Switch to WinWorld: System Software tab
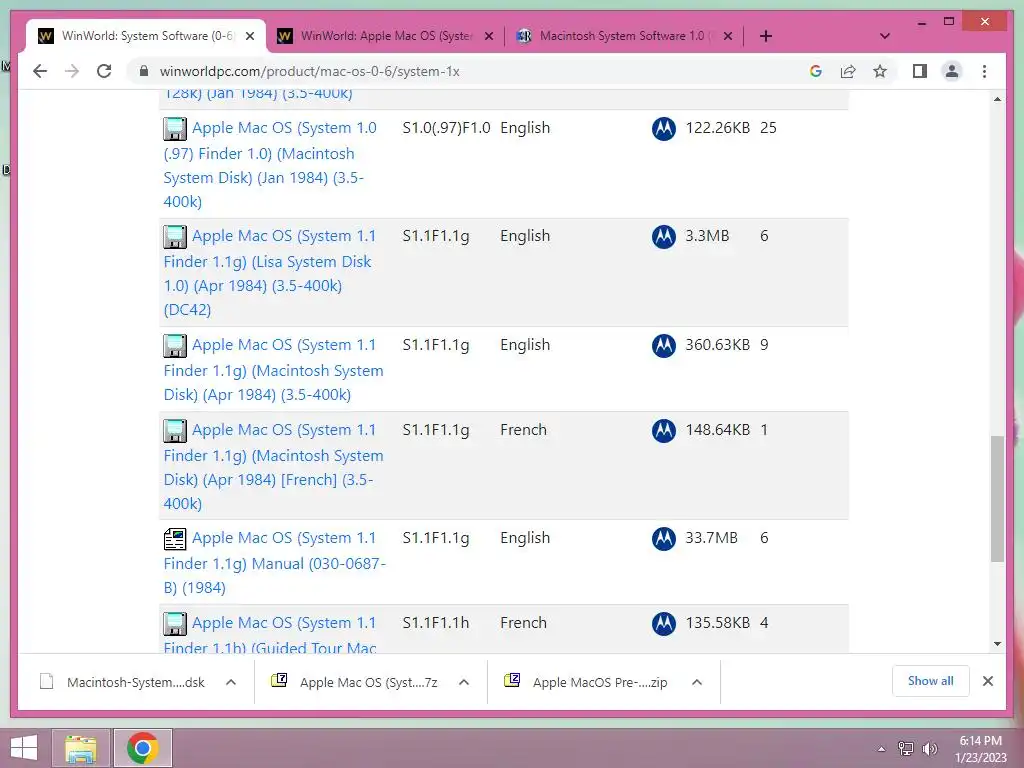This screenshot has width=1024, height=768. pos(146,36)
